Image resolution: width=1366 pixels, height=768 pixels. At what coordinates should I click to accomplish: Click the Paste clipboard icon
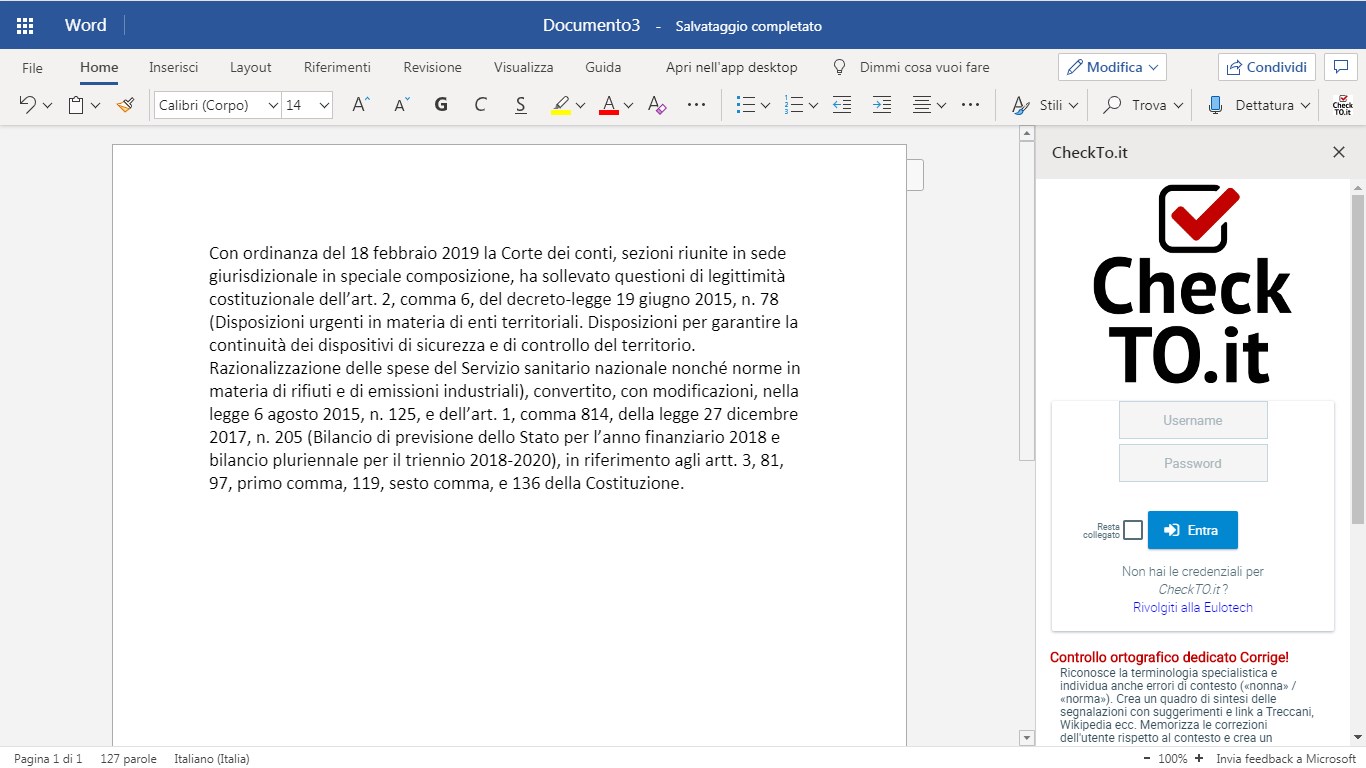(76, 105)
